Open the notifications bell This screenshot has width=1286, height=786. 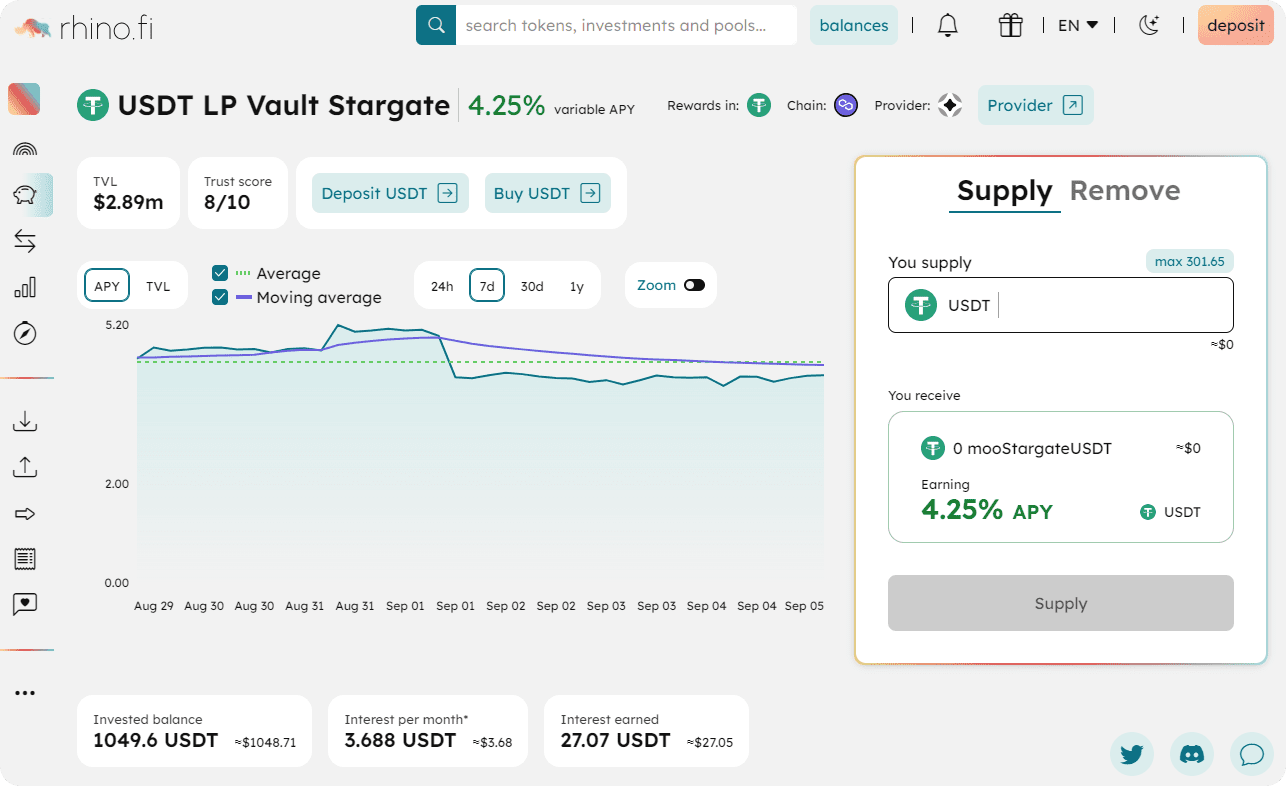[x=948, y=26]
